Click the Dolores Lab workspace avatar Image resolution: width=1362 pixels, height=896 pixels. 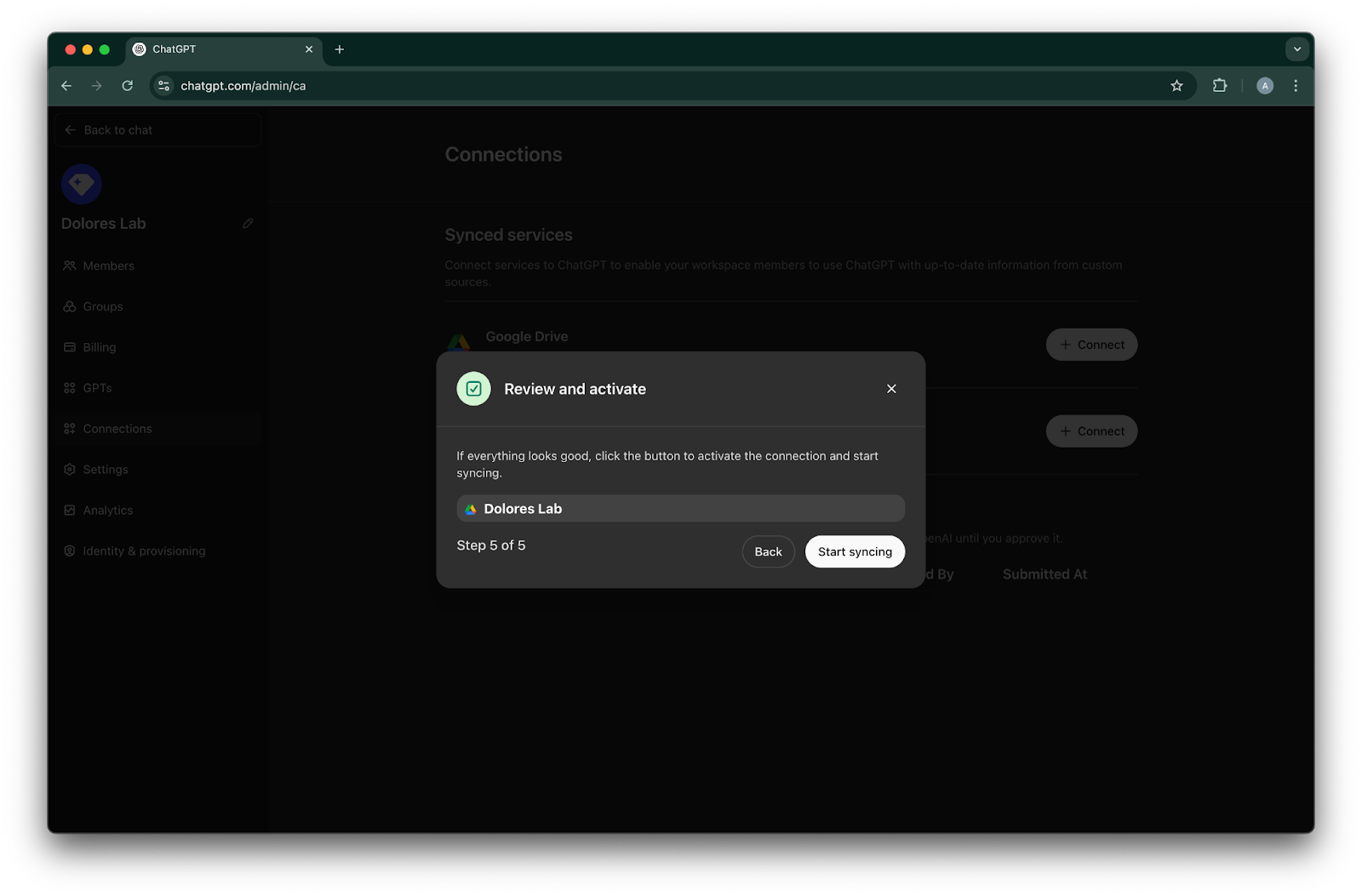[x=82, y=184]
